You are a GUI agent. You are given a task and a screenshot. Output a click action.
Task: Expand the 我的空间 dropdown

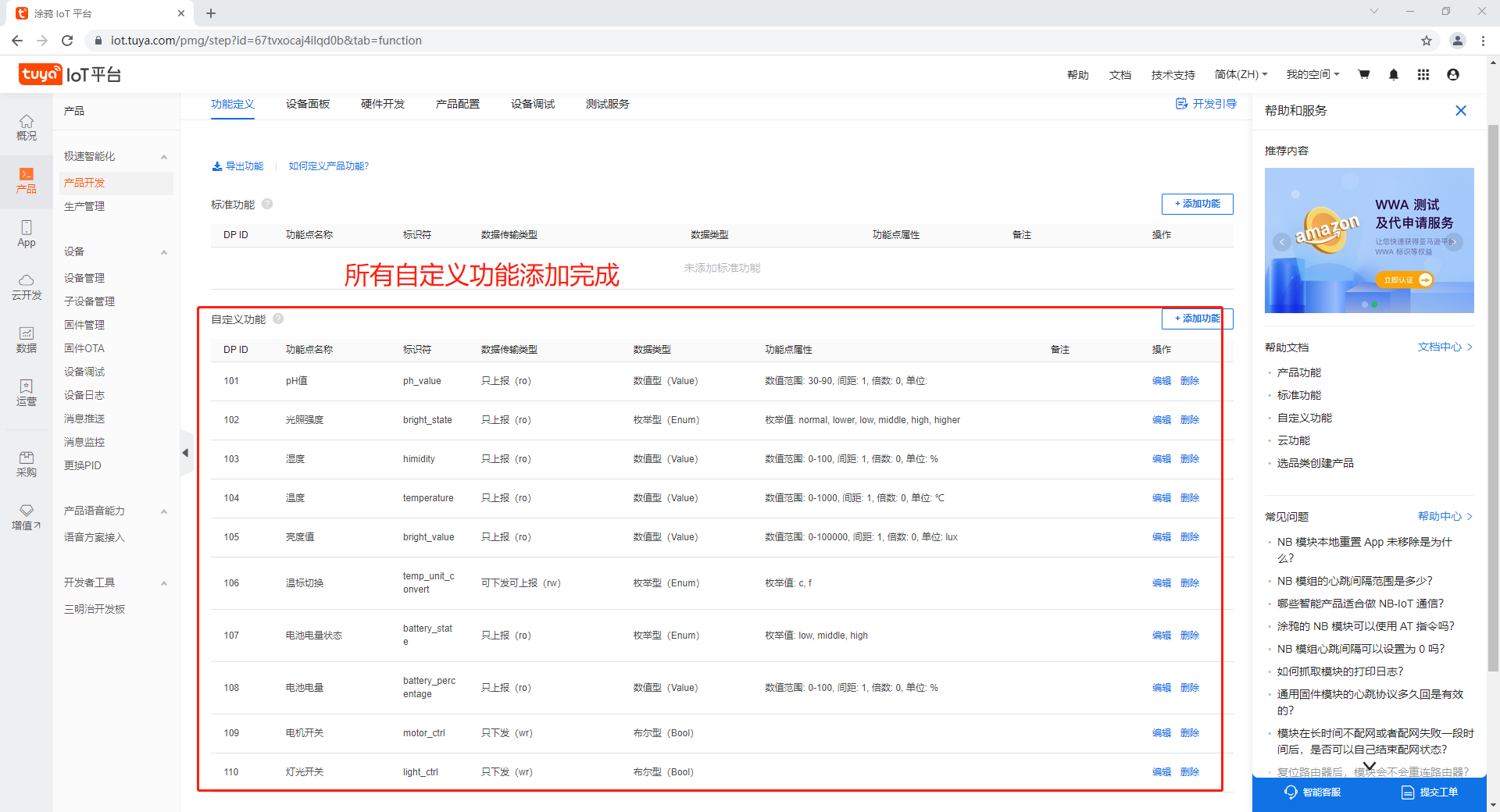coord(1312,74)
